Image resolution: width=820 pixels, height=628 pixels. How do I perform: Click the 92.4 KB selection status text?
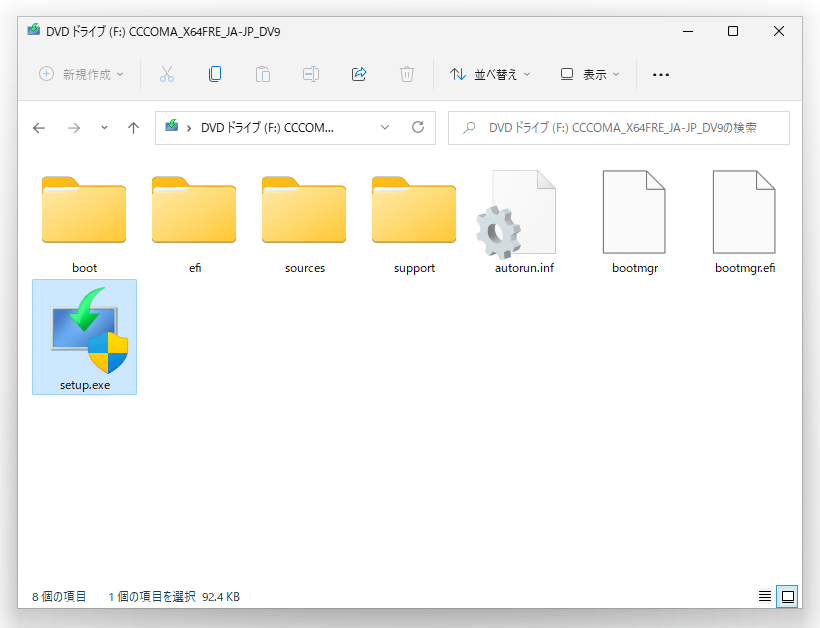click(221, 597)
